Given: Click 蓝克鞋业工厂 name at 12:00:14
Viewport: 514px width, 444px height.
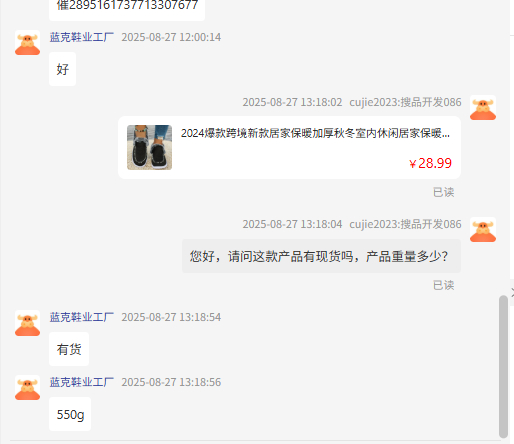Looking at the screenshot, I should 82,37.
